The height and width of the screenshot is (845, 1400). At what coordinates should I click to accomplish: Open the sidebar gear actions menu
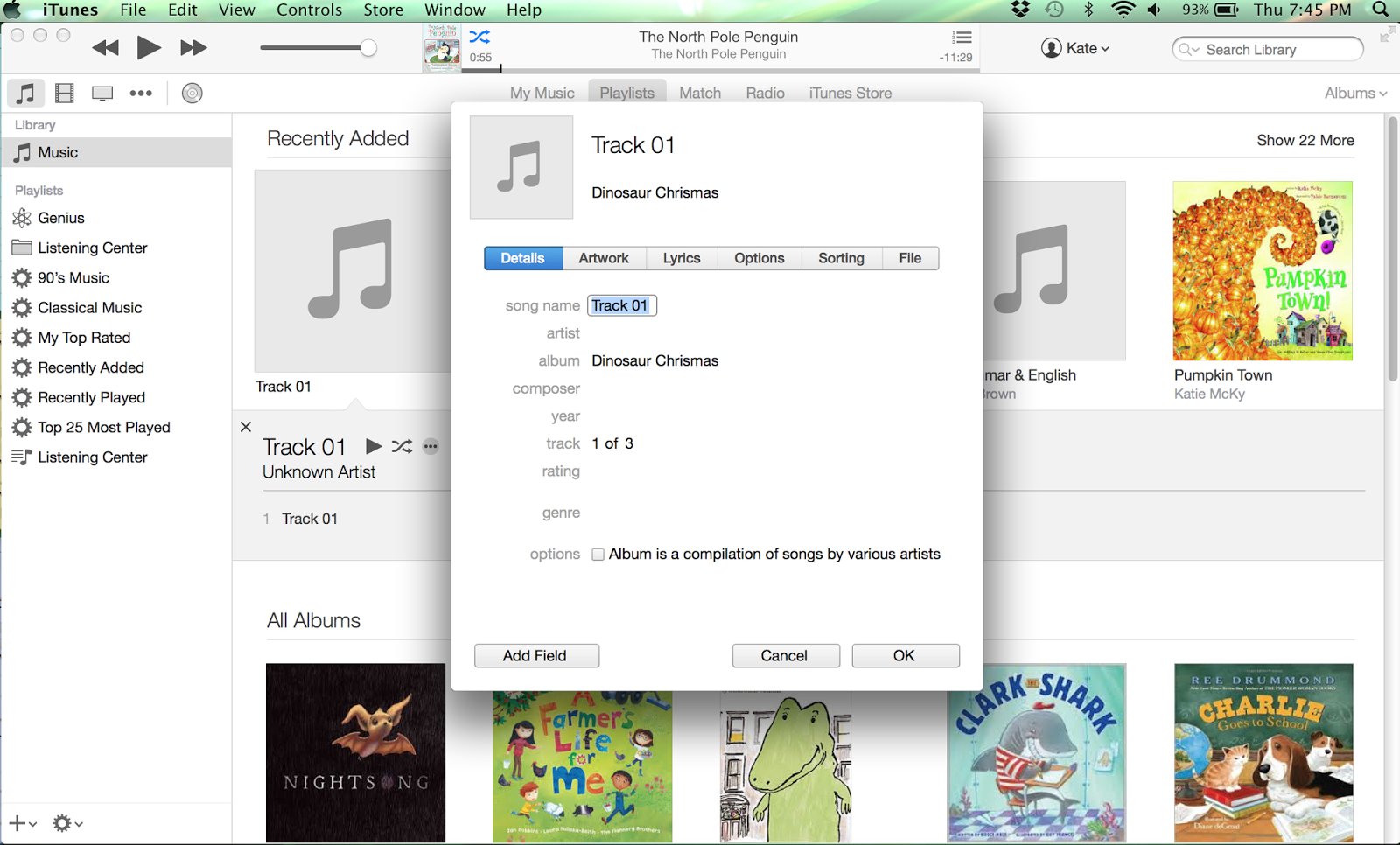coord(67,823)
